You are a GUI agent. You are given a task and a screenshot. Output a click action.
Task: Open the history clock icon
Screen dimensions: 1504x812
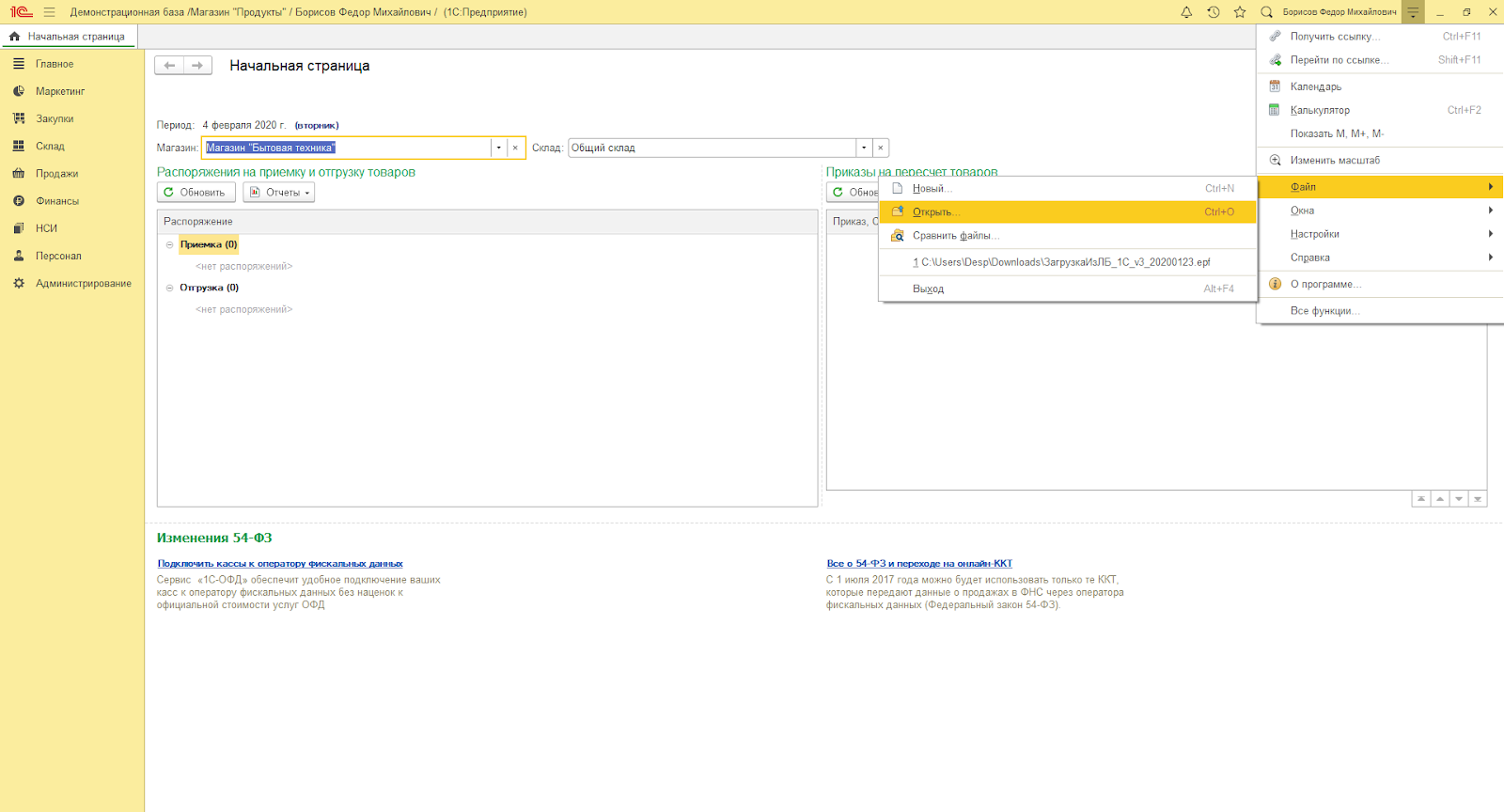pos(1214,12)
